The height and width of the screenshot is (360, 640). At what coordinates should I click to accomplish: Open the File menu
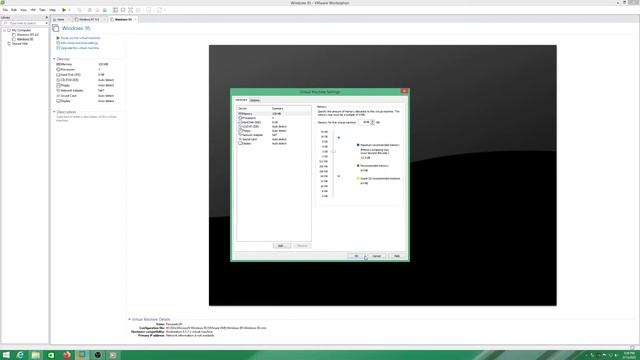5,10
